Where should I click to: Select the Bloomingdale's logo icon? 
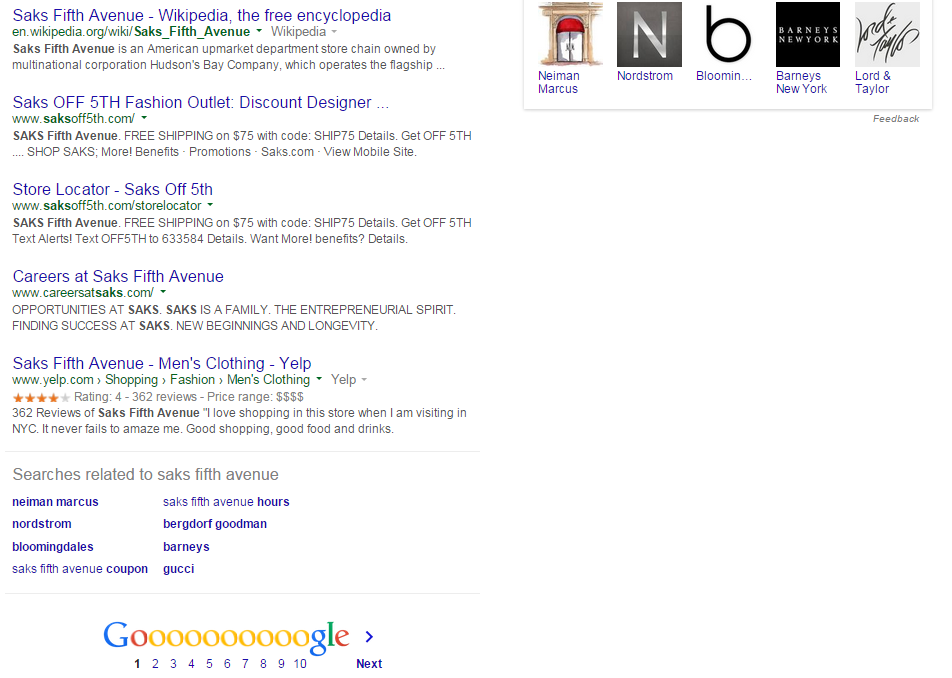click(x=728, y=34)
